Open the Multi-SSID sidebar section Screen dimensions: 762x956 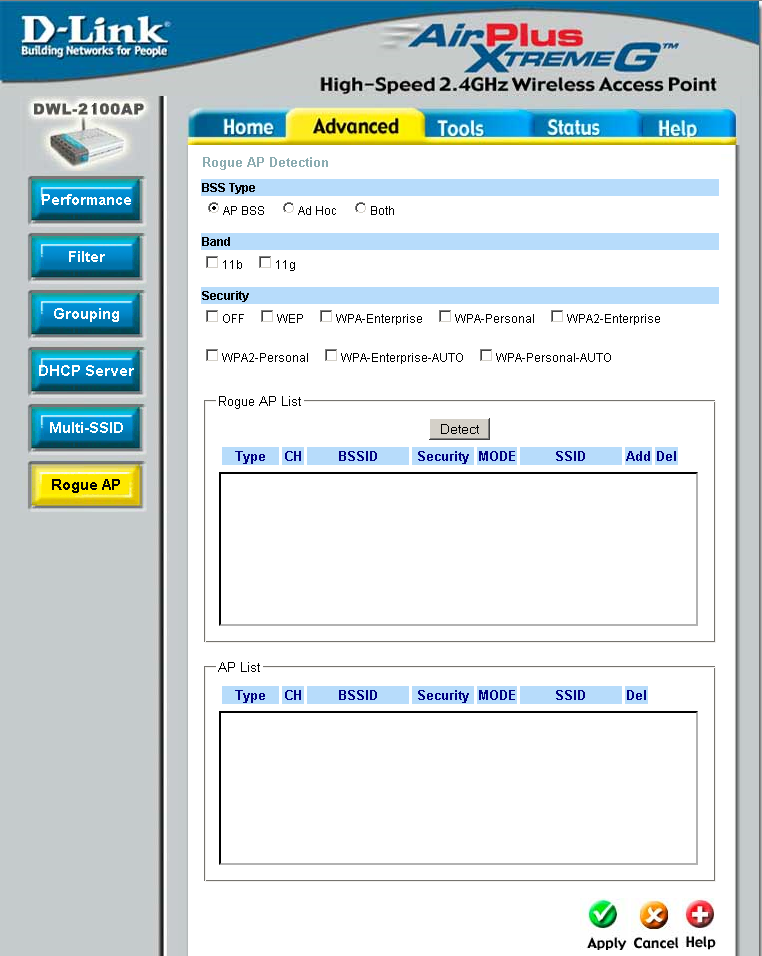pyautogui.click(x=86, y=427)
